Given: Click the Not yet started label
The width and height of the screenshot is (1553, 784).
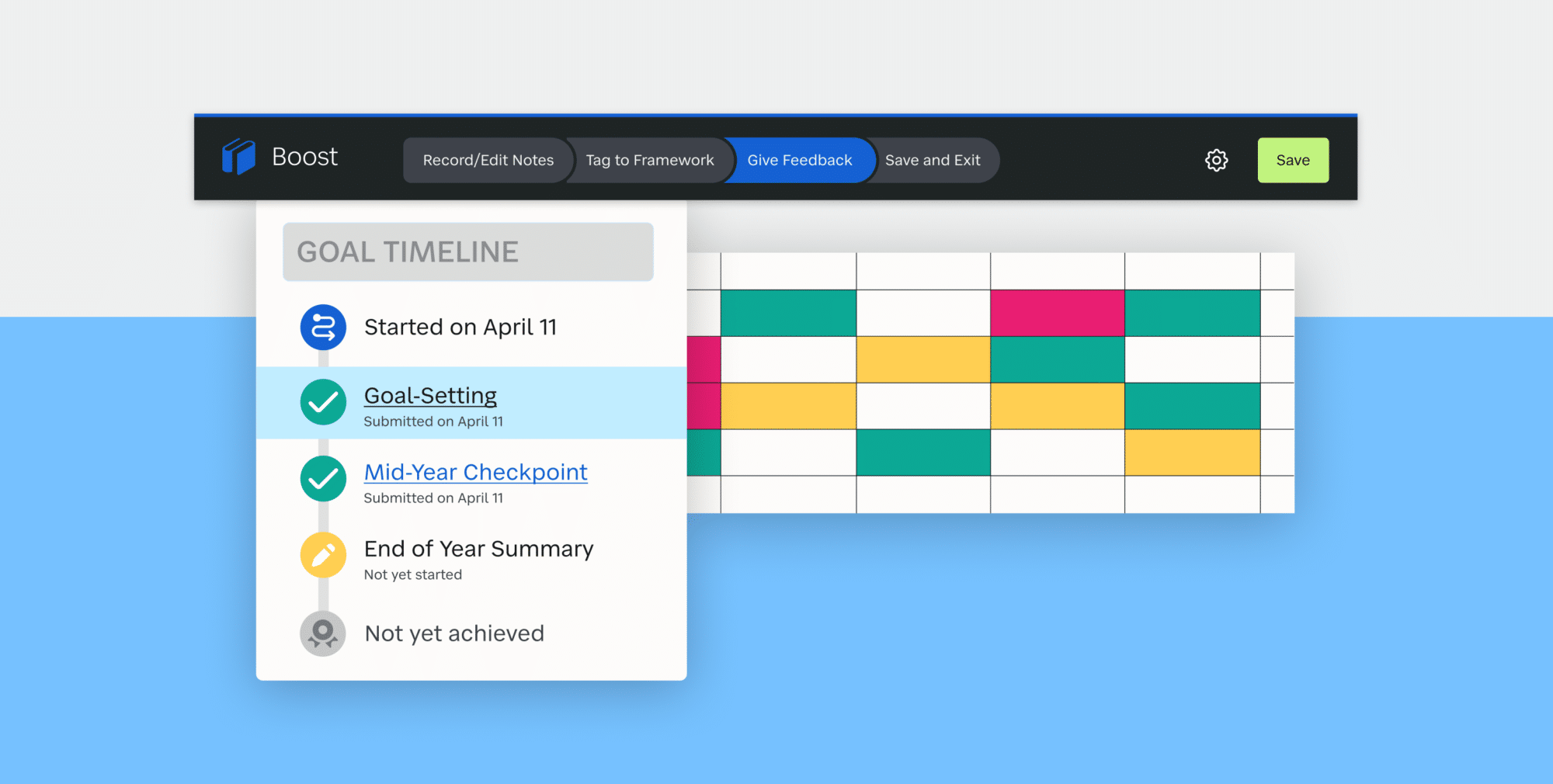Looking at the screenshot, I should (x=412, y=574).
